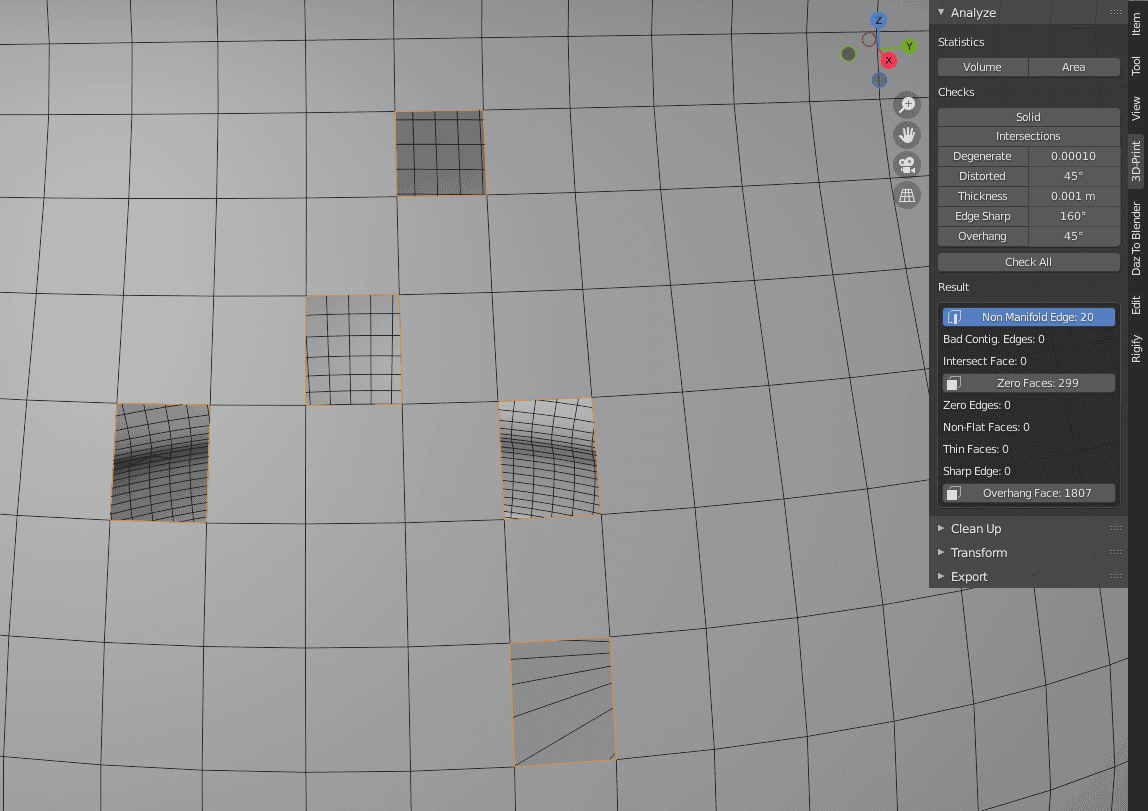Click the blue Z axis on navigation gizmo

click(878, 20)
